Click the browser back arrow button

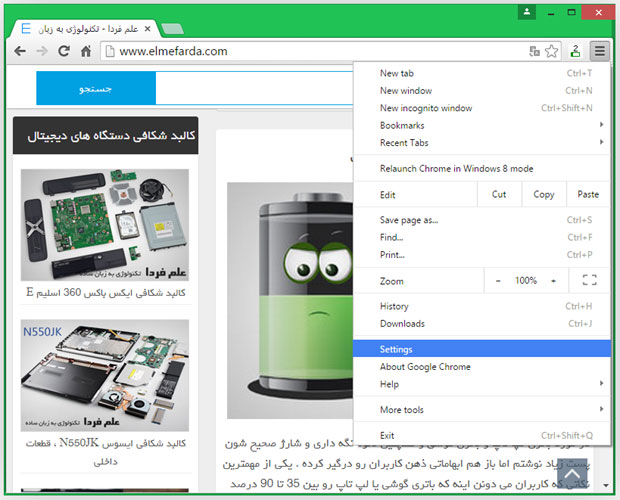[x=19, y=51]
